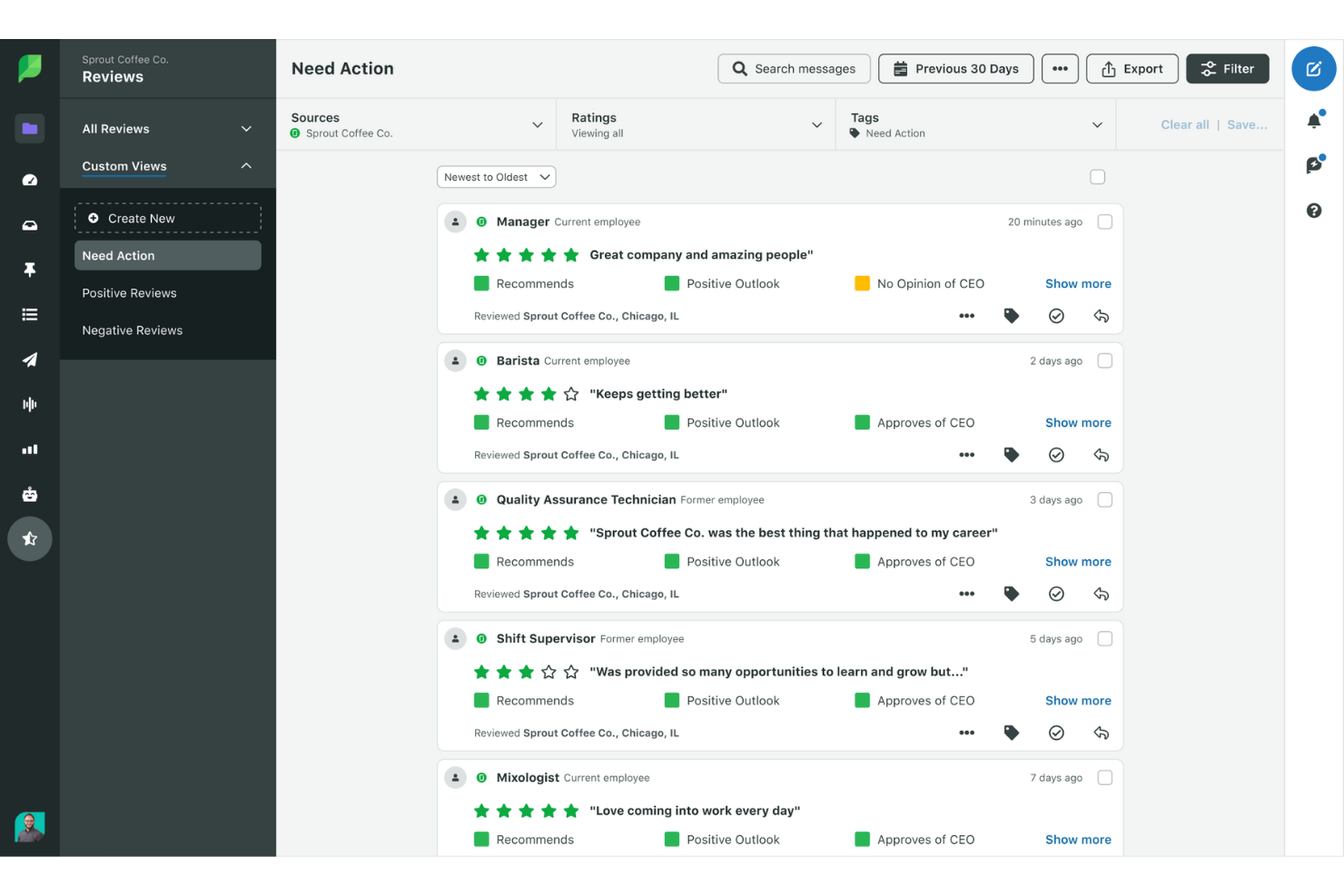Image resolution: width=1344 pixels, height=896 pixels.
Task: Open the Listening waveform icon in sidebar
Action: 29,404
